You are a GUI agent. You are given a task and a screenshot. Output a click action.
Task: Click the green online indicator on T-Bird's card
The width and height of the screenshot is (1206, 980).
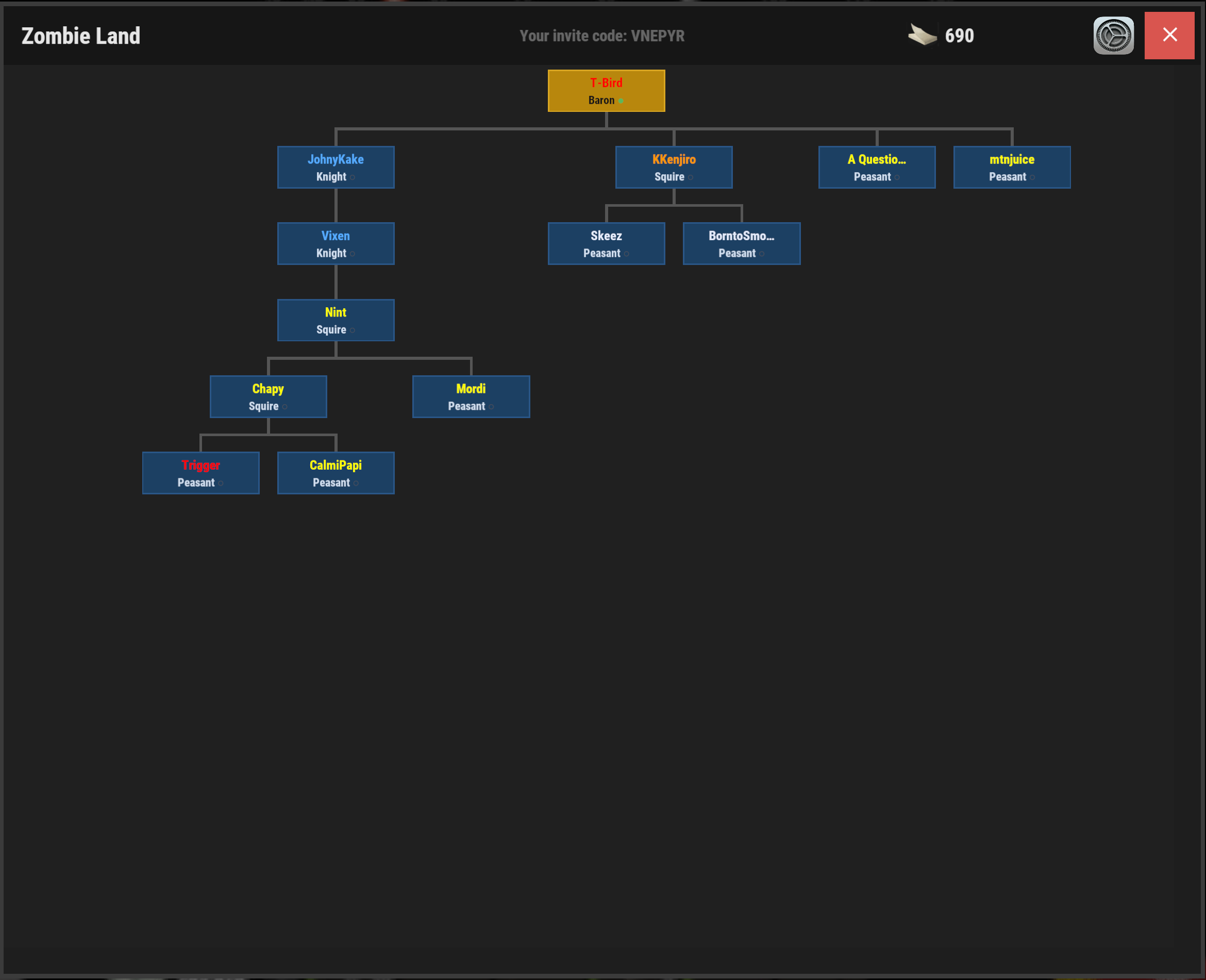click(x=622, y=101)
